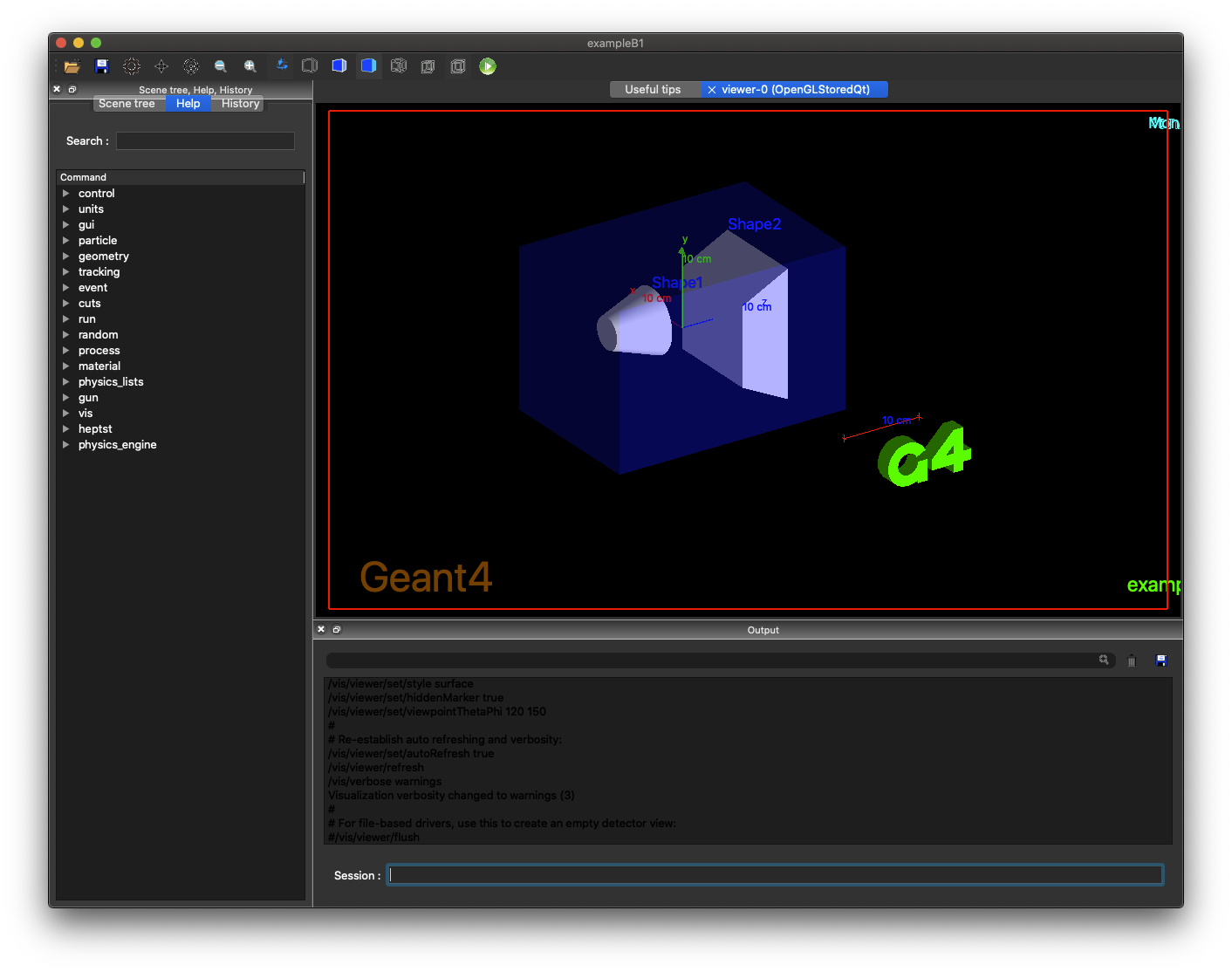Clear output with trash icon
Screen dimensions: 1232x972
[x=1132, y=661]
